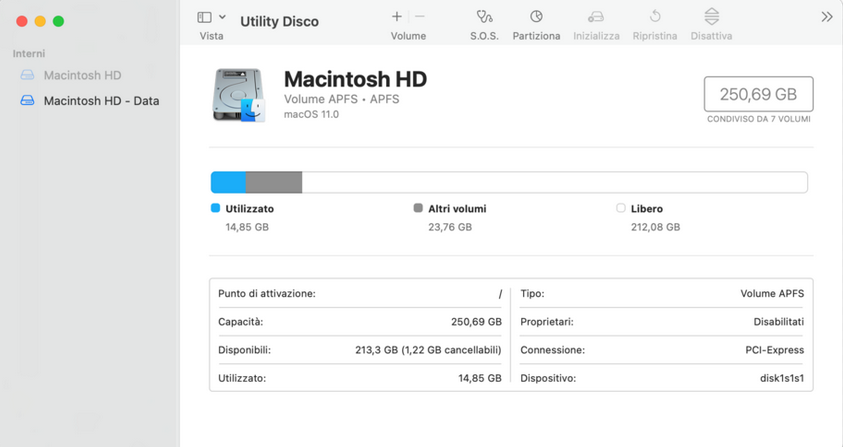
Task: Click the macOS 11.0 version text
Action: pos(311,114)
